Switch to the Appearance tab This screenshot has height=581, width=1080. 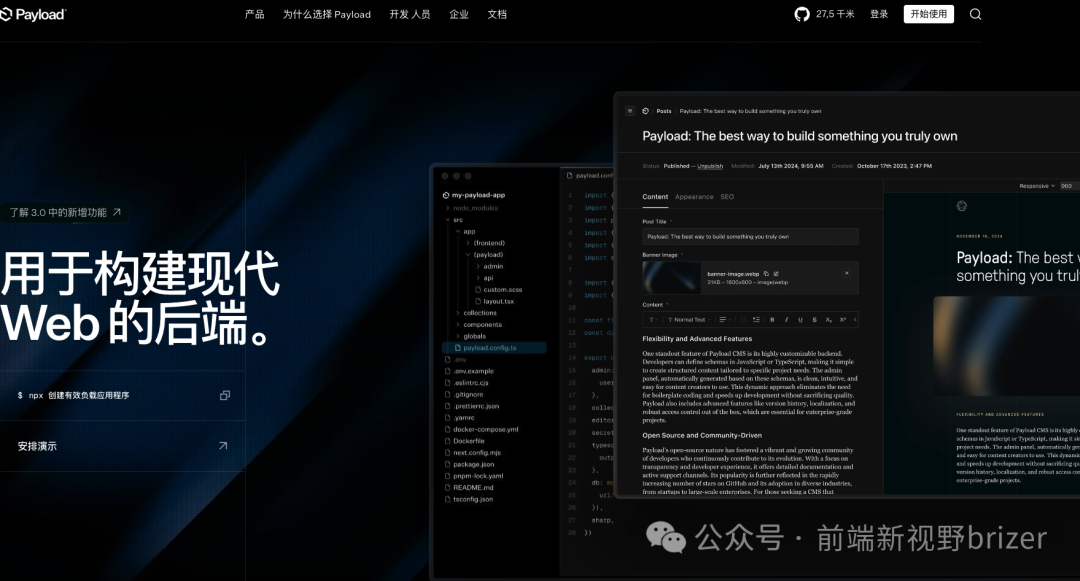(x=694, y=197)
